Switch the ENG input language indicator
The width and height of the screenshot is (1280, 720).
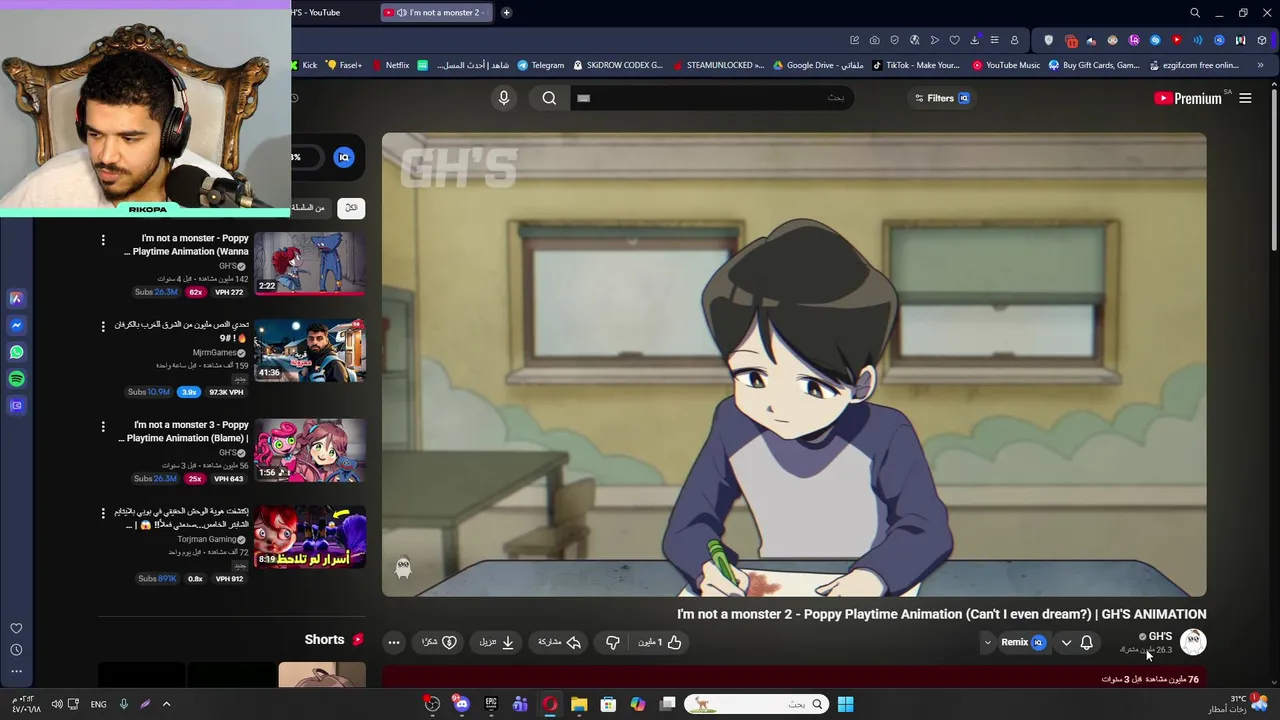tap(98, 704)
